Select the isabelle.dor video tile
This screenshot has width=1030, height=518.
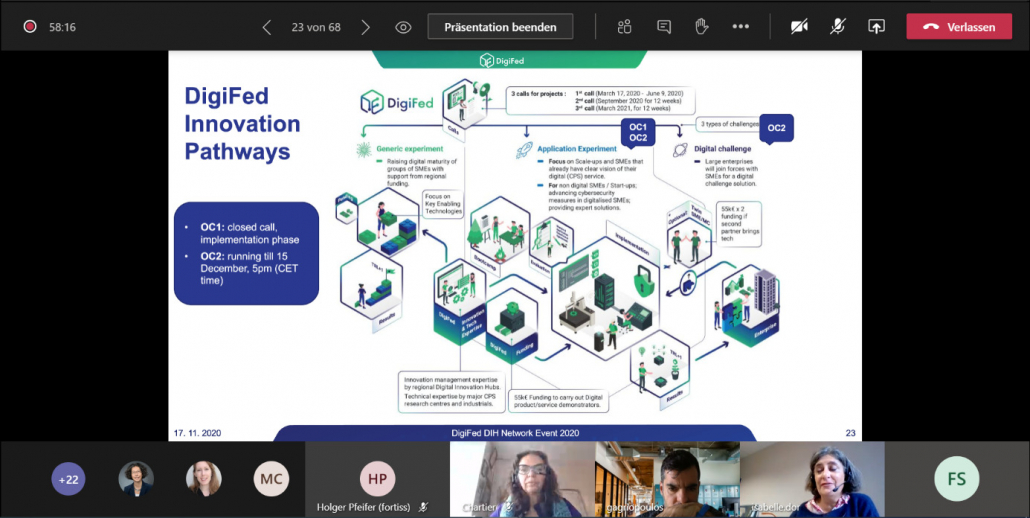[x=813, y=479]
